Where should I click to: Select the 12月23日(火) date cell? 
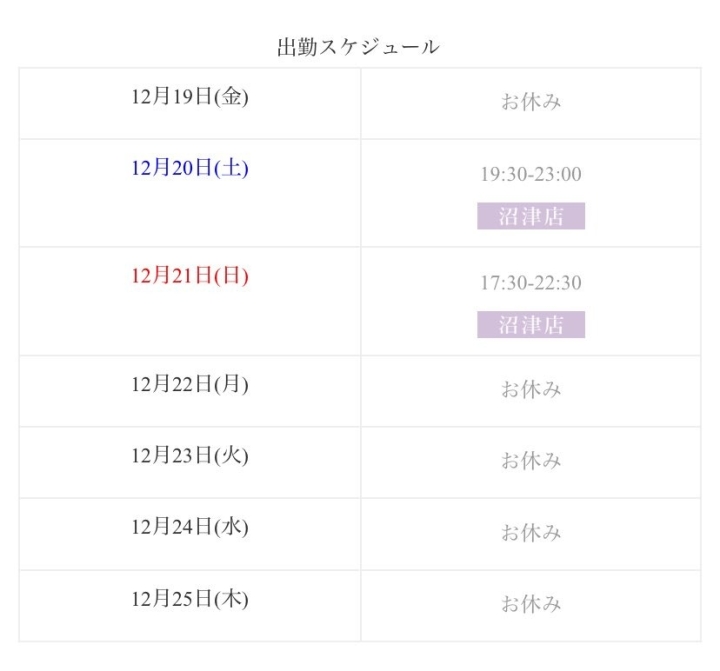pos(189,456)
